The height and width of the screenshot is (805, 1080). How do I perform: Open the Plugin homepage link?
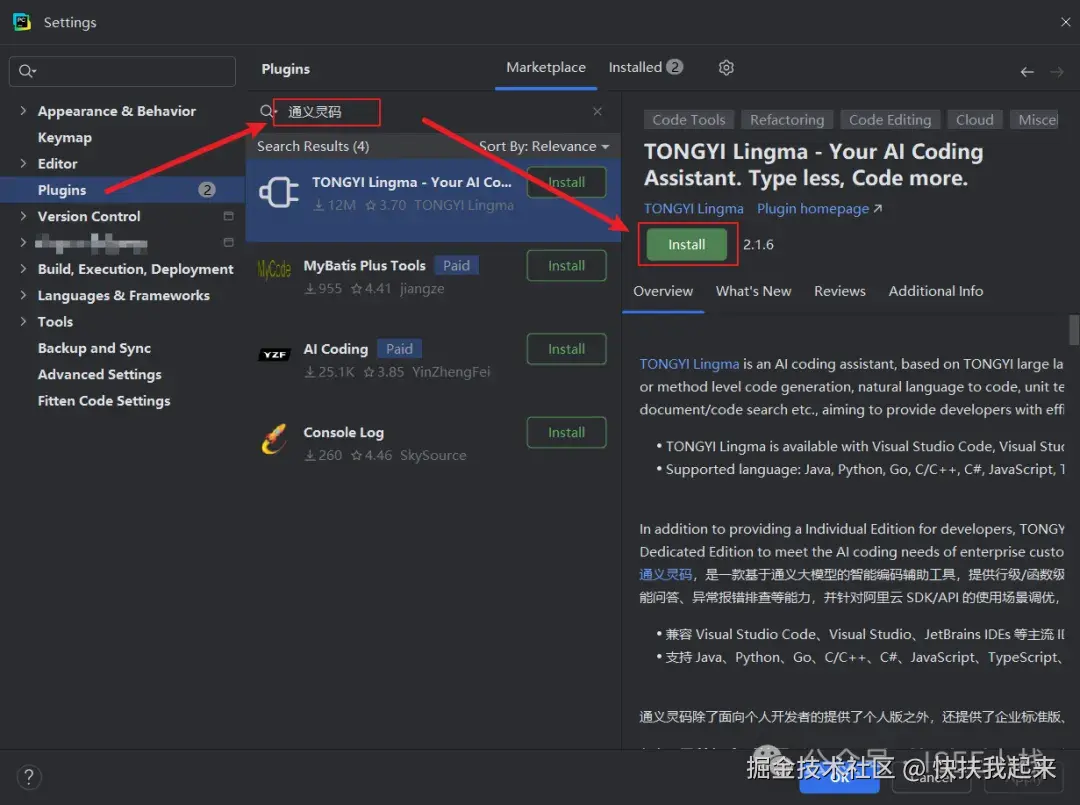click(819, 209)
